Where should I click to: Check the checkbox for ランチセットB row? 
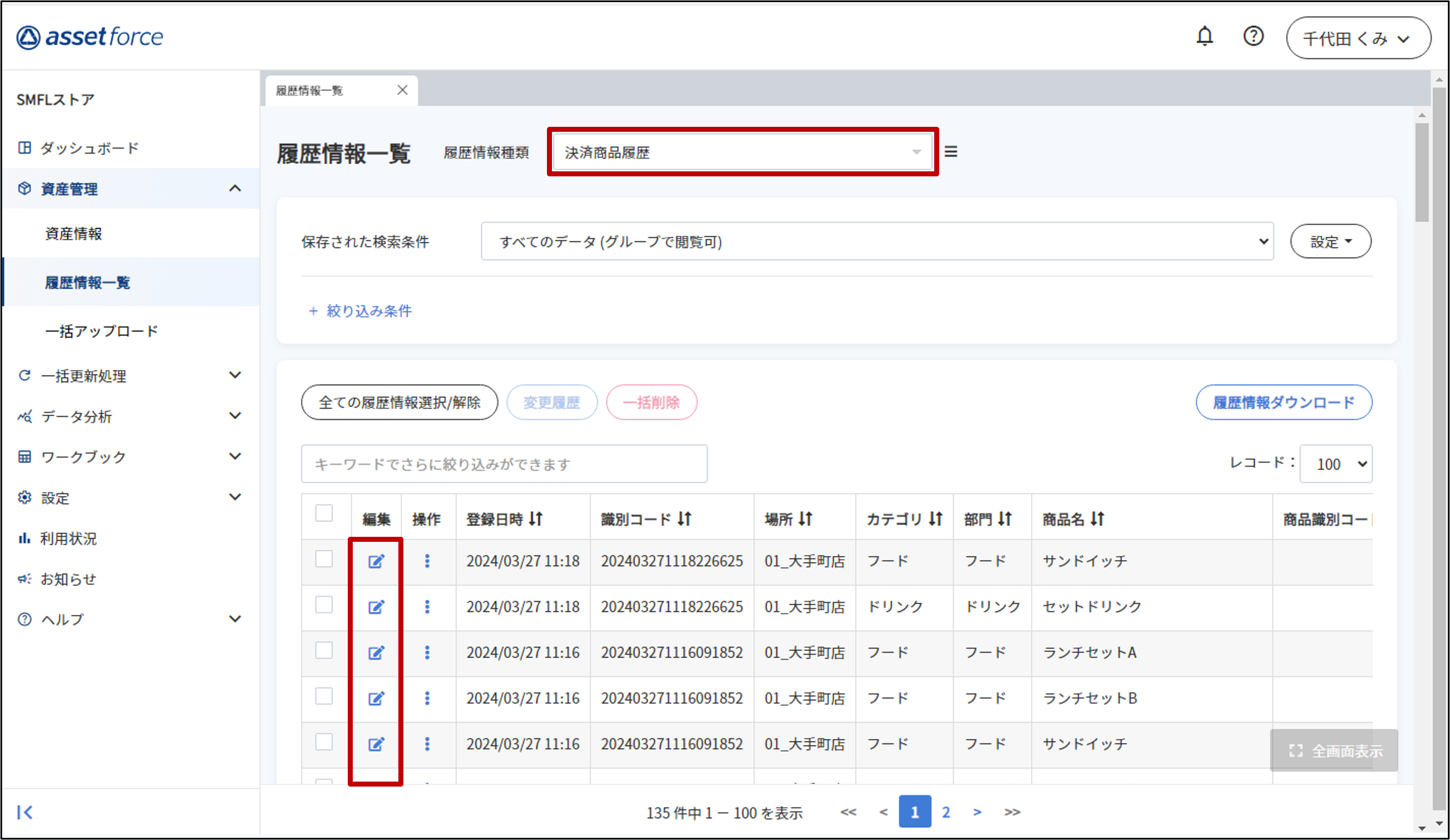(x=324, y=696)
